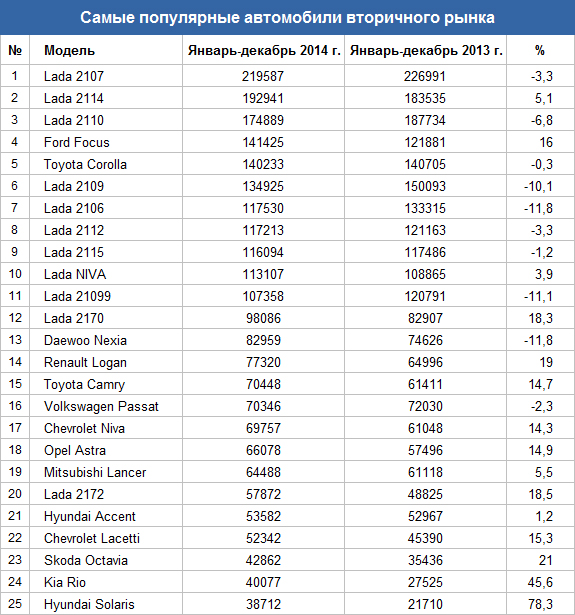The width and height of the screenshot is (575, 615).
Task: Select the Январь-декабрь 2014 г. column header
Action: [x=264, y=50]
